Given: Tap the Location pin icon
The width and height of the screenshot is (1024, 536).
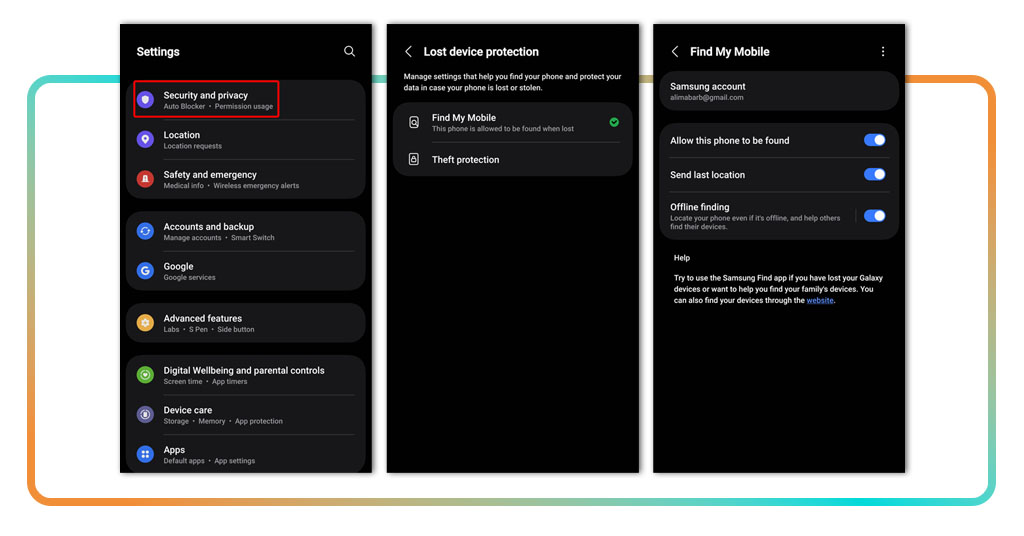Looking at the screenshot, I should pyautogui.click(x=146, y=140).
